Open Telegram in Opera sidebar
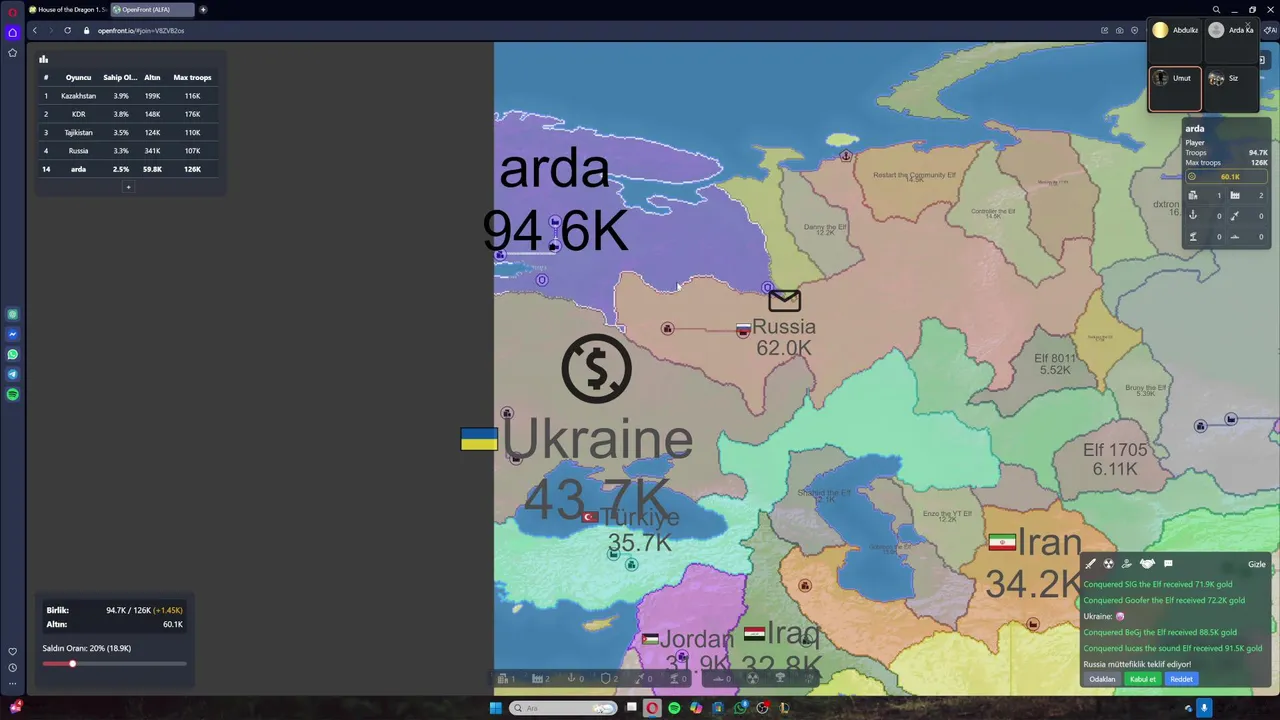Viewport: 1280px width, 720px height. [x=12, y=374]
